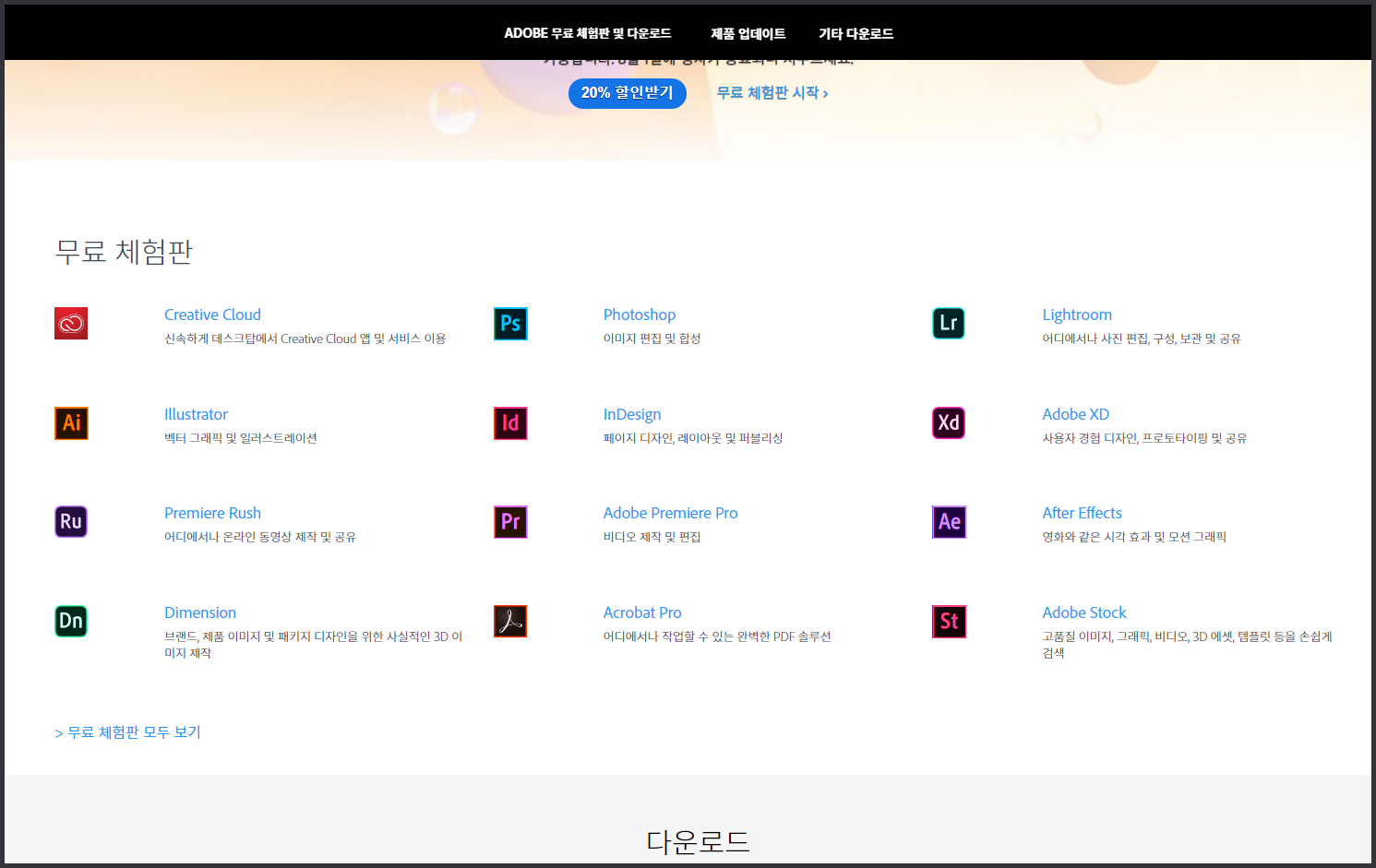Screen dimensions: 1376x868
Task: Click the 다운로드 section heading
Action: tap(698, 841)
